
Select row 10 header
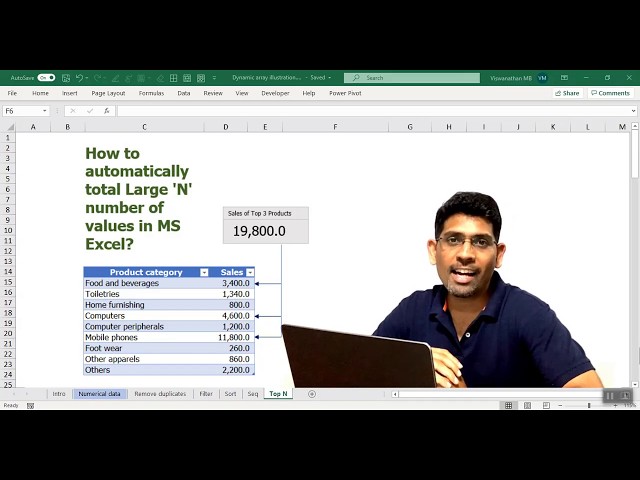pos(8,230)
